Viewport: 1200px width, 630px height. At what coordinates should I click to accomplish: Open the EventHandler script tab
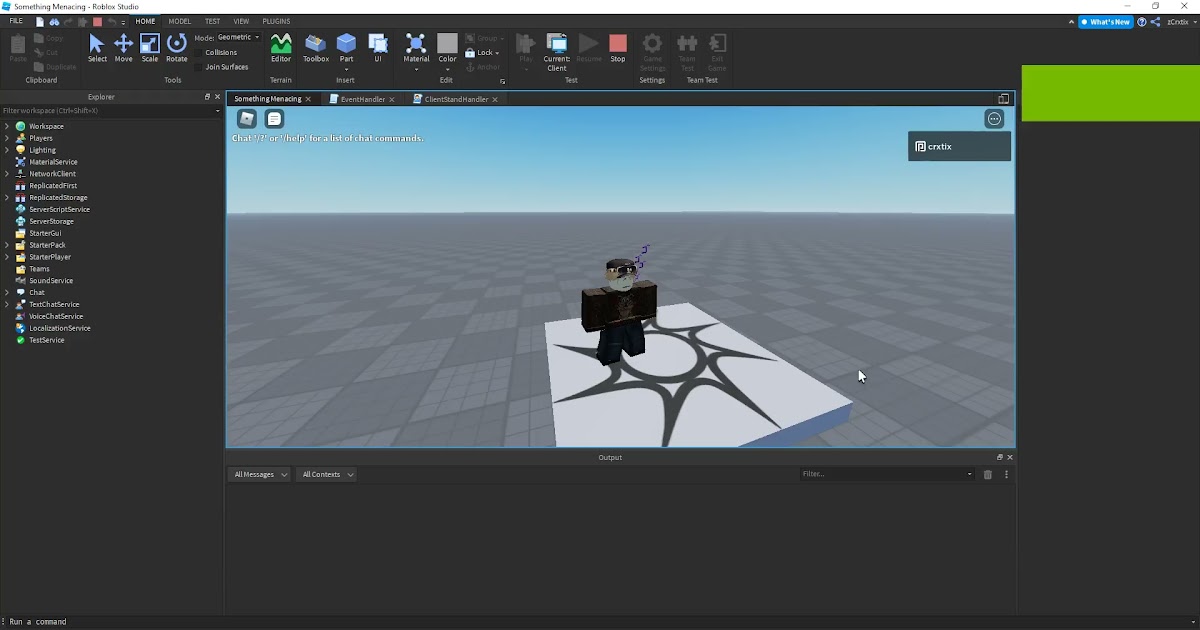point(362,99)
